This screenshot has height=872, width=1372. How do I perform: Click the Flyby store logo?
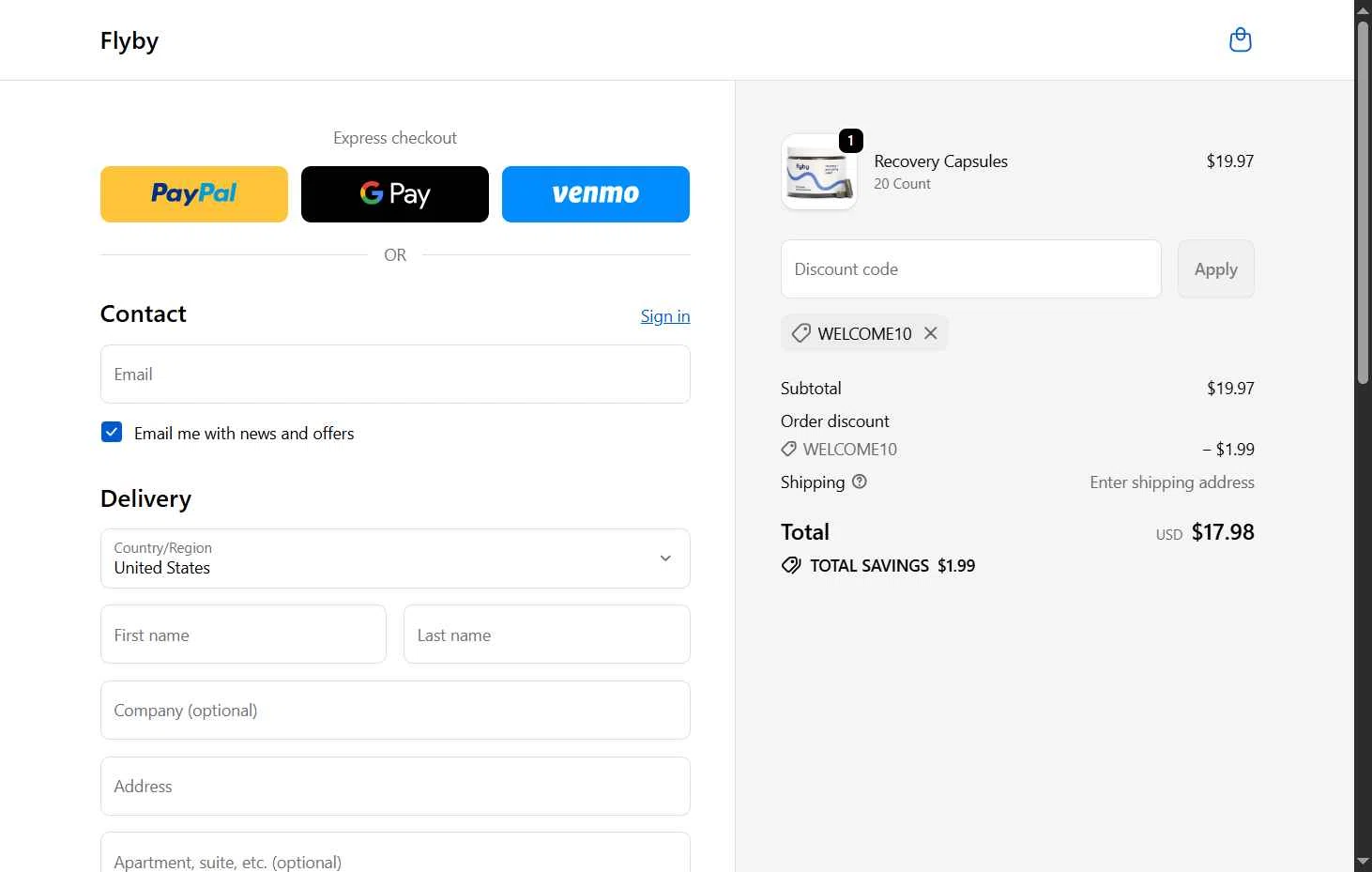click(130, 40)
